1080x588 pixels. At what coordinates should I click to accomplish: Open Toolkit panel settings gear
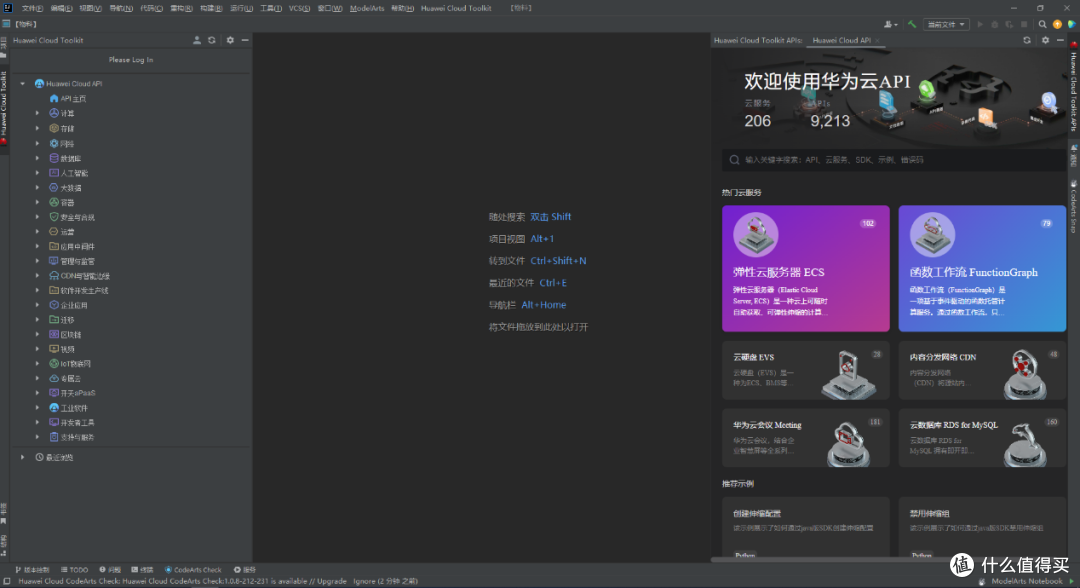230,41
